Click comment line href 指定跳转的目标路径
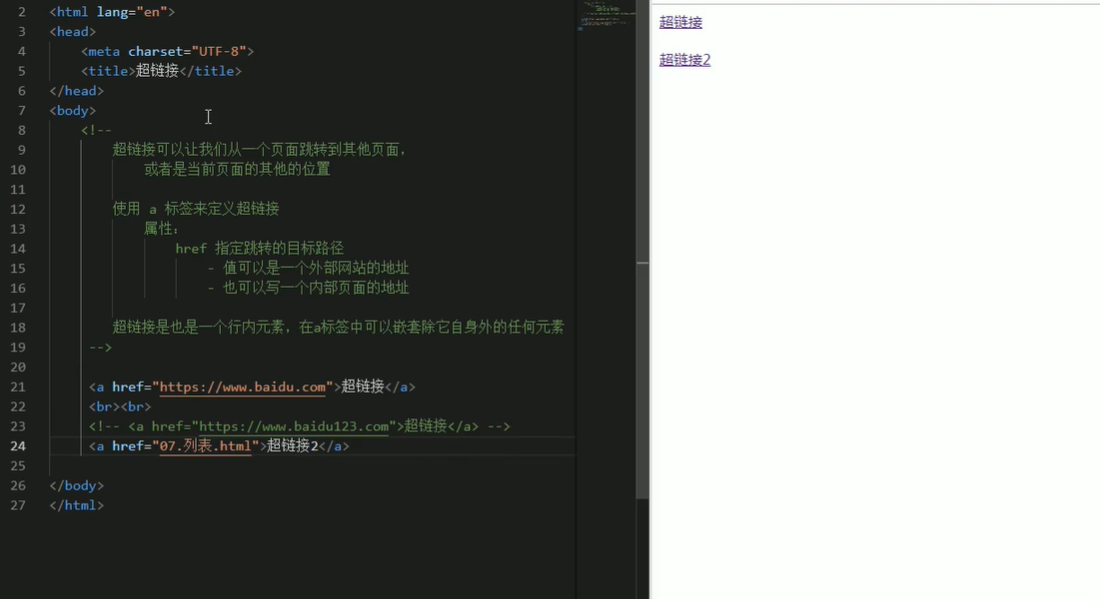This screenshot has height=599, width=1100. tap(260, 248)
